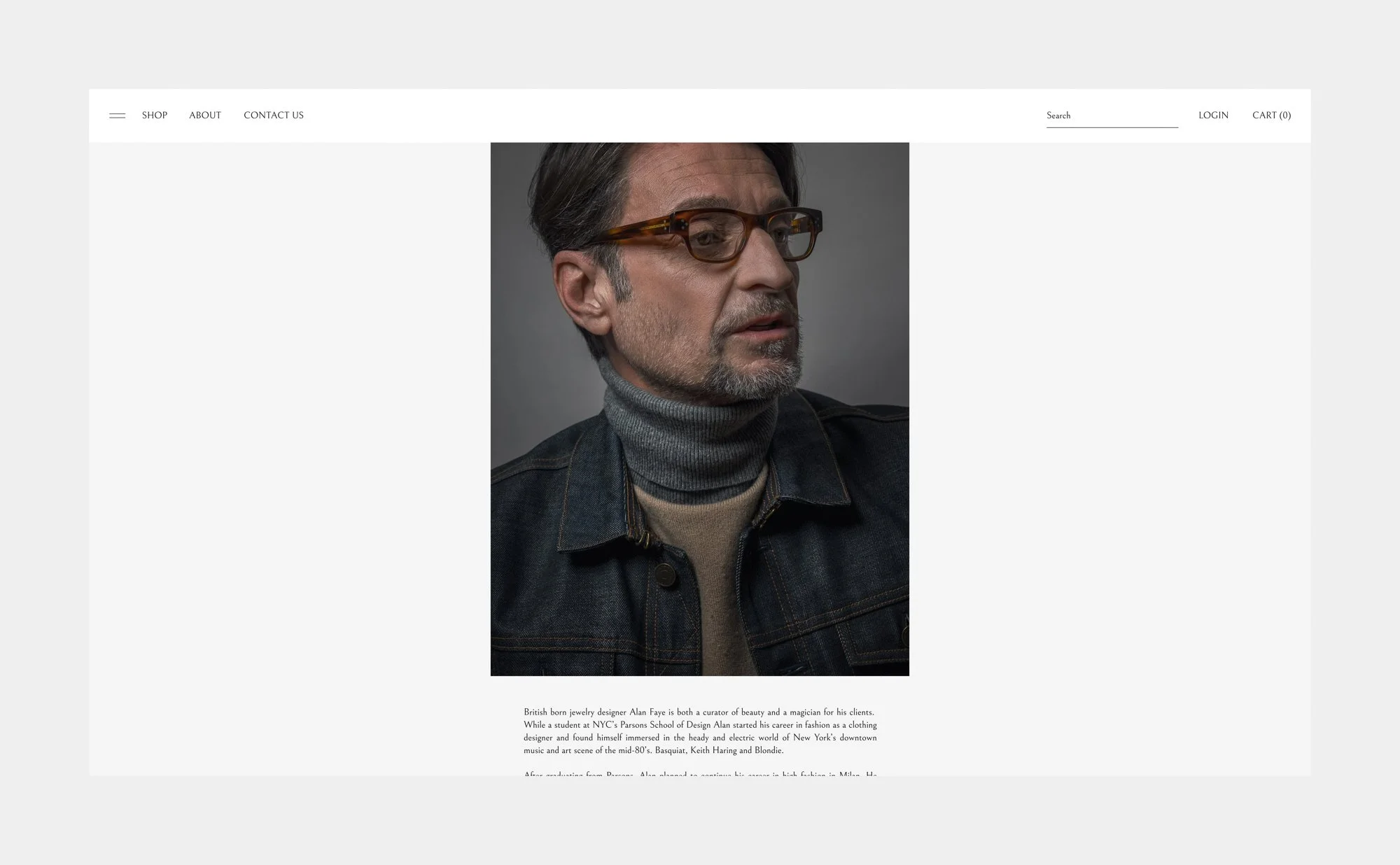Click the word Basquiat in the bio
The height and width of the screenshot is (865, 1400).
coord(671,751)
